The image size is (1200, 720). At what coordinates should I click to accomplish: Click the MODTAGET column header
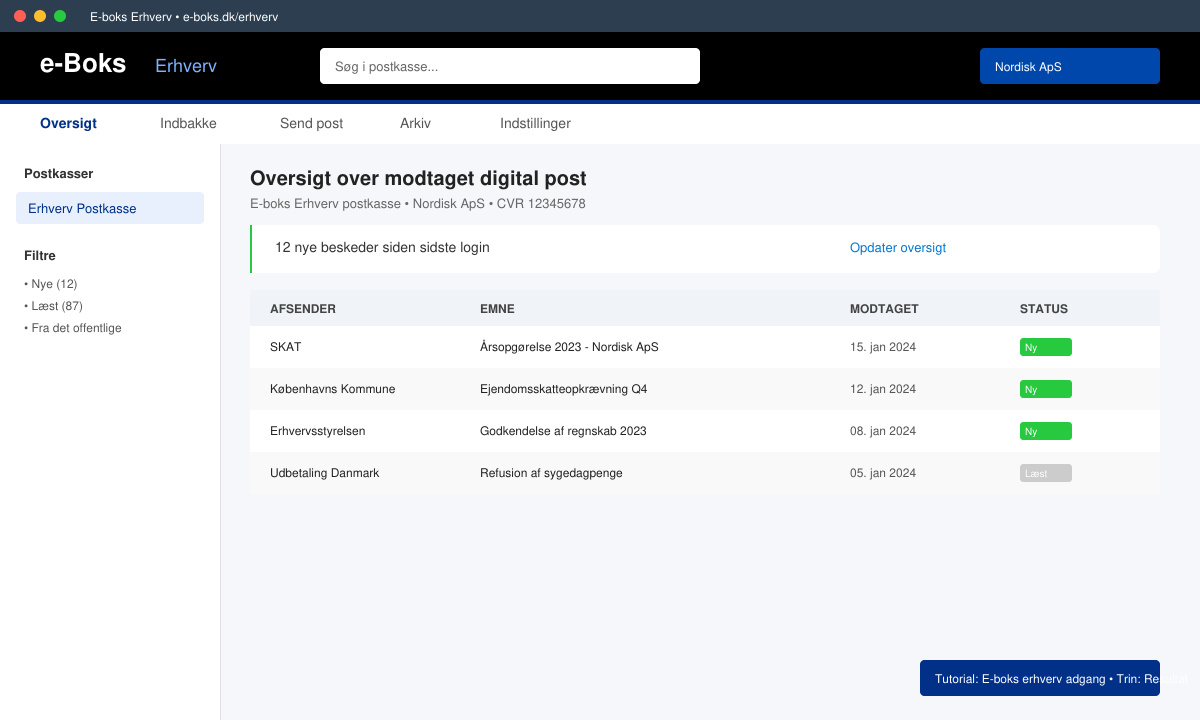884,309
